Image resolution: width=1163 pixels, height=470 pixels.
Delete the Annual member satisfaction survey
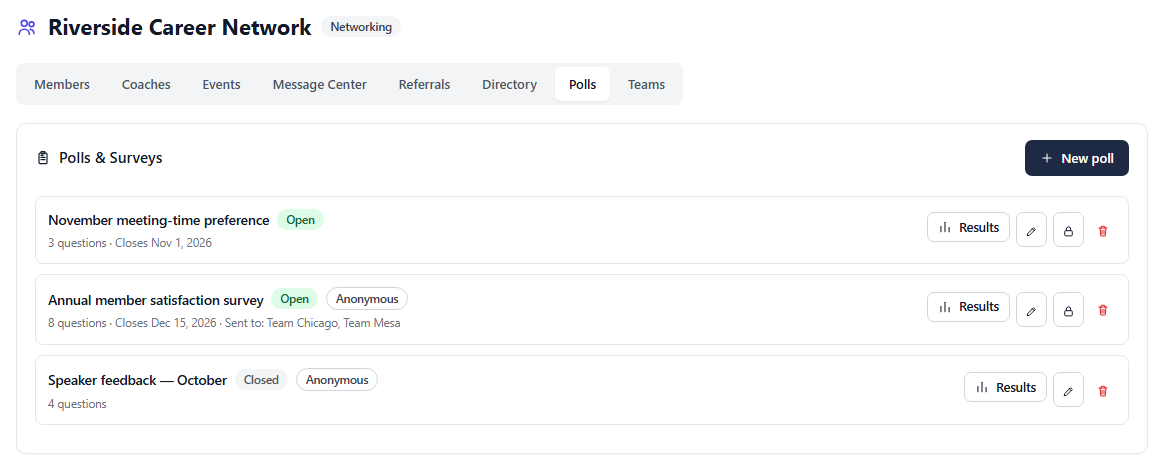tap(1103, 311)
